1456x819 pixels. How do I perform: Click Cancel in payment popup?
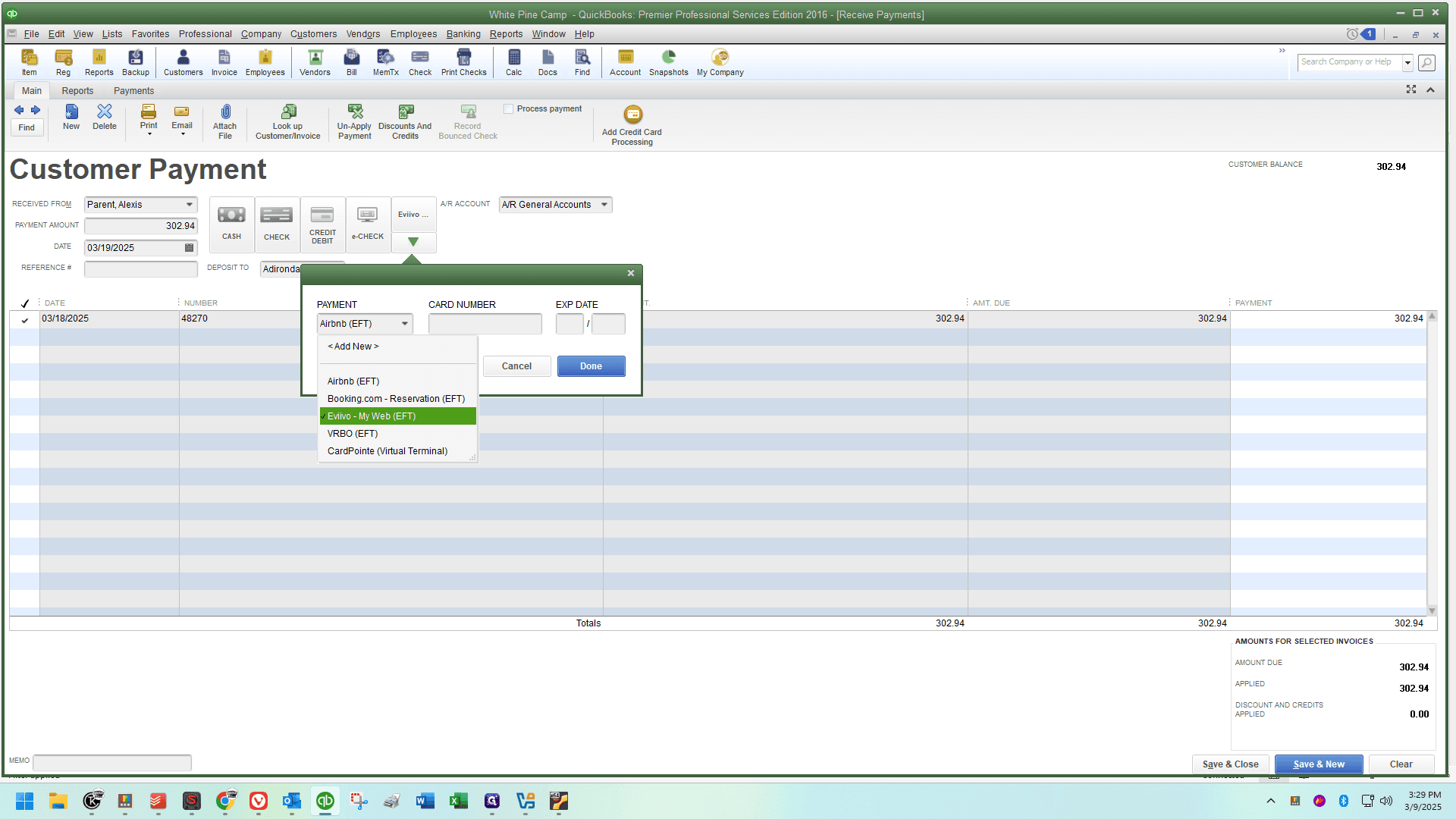tap(517, 366)
